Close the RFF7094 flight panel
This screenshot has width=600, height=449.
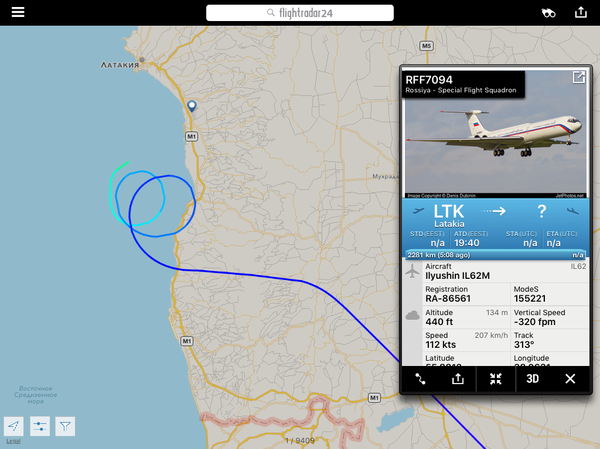[570, 379]
